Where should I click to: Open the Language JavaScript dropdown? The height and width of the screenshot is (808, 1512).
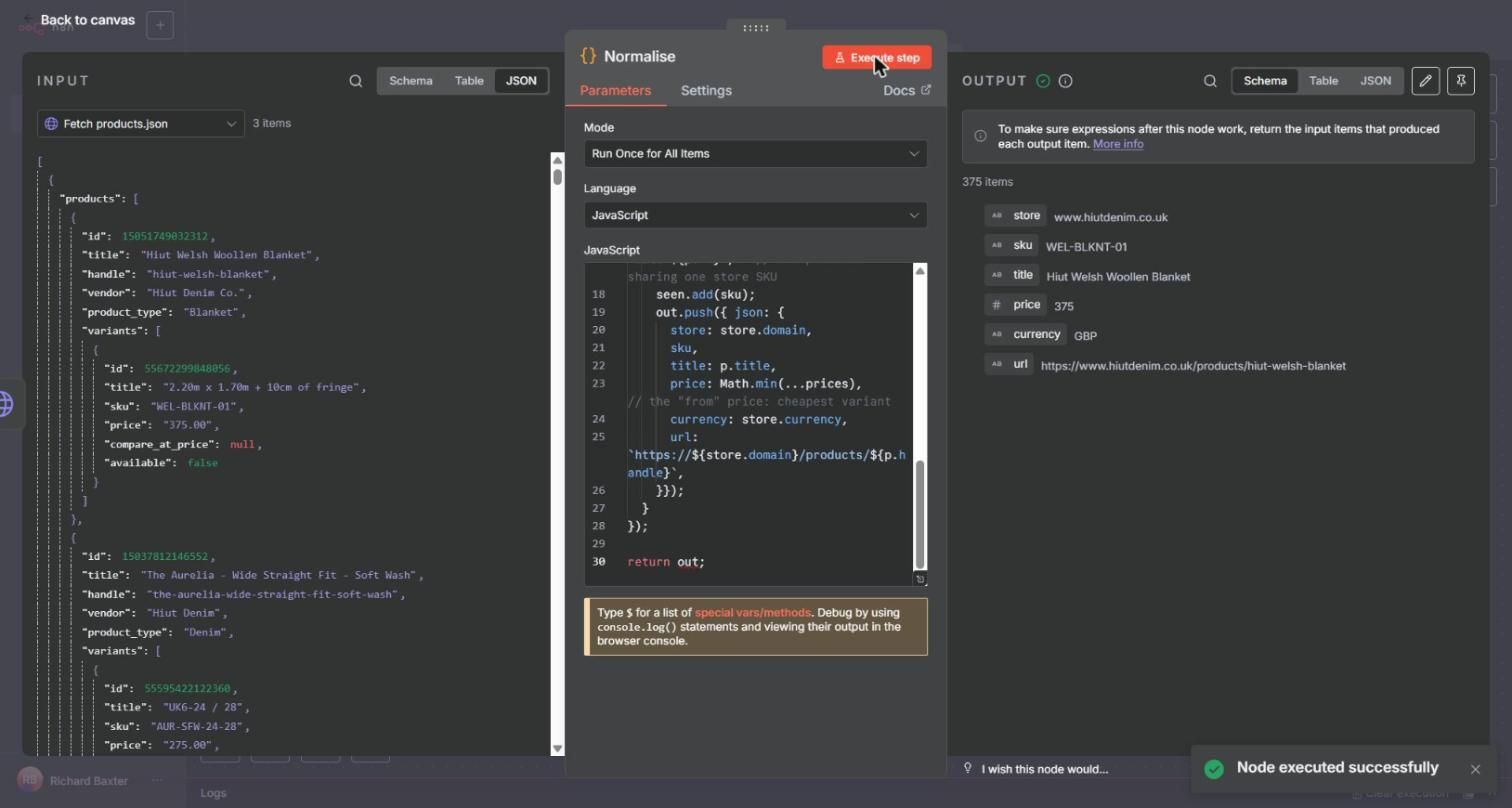click(x=756, y=215)
